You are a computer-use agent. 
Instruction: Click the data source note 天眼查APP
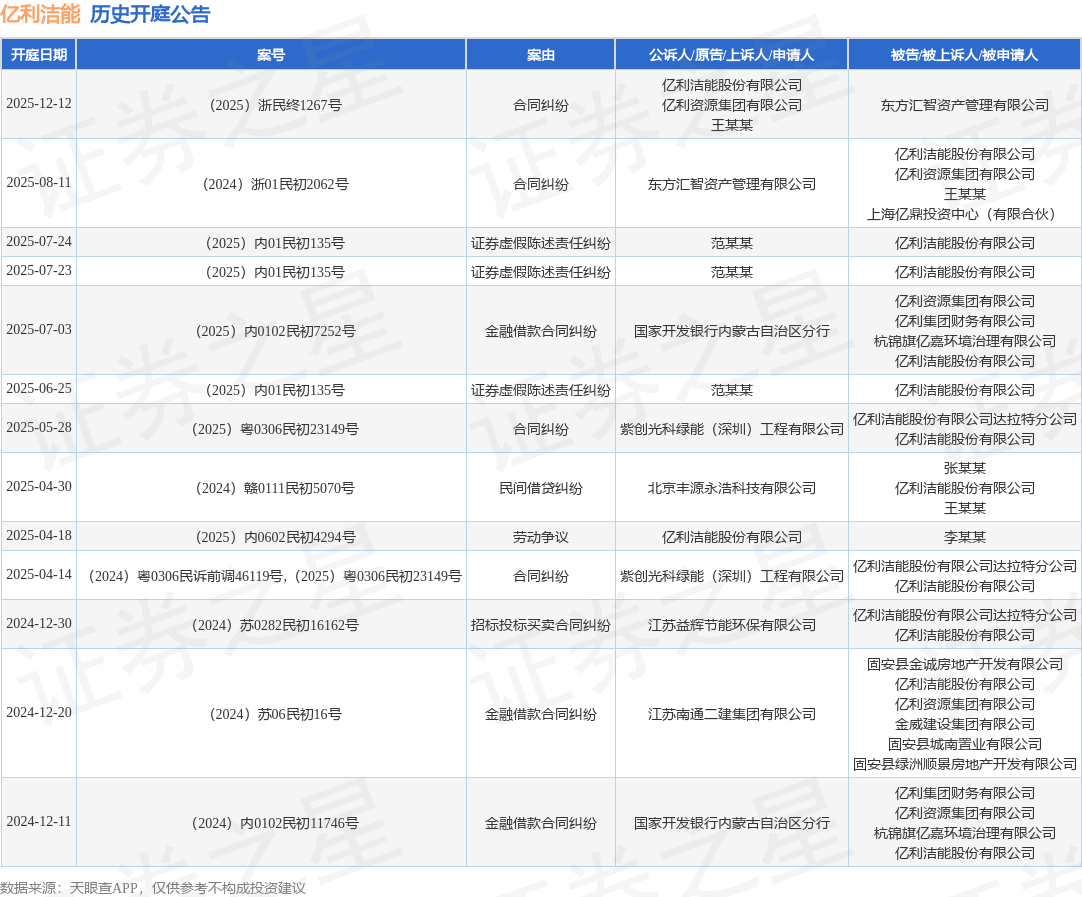coord(103,888)
